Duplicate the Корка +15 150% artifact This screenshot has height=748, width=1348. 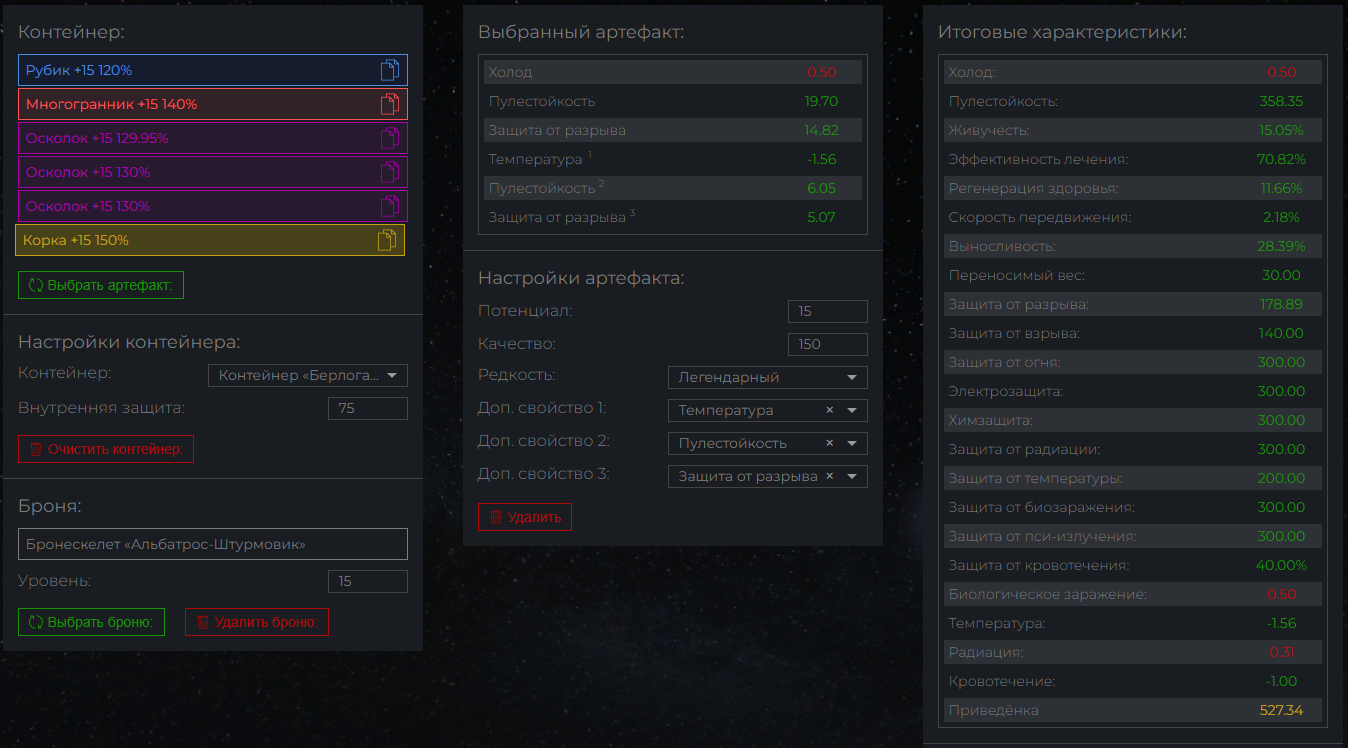pyautogui.click(x=387, y=240)
